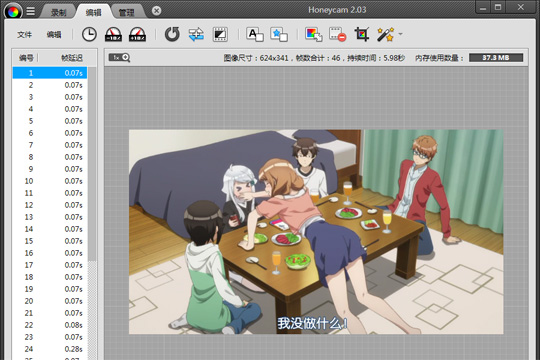The height and width of the screenshot is (360, 540).
Task: Click the slow down speed gauge icon
Action: (113, 34)
